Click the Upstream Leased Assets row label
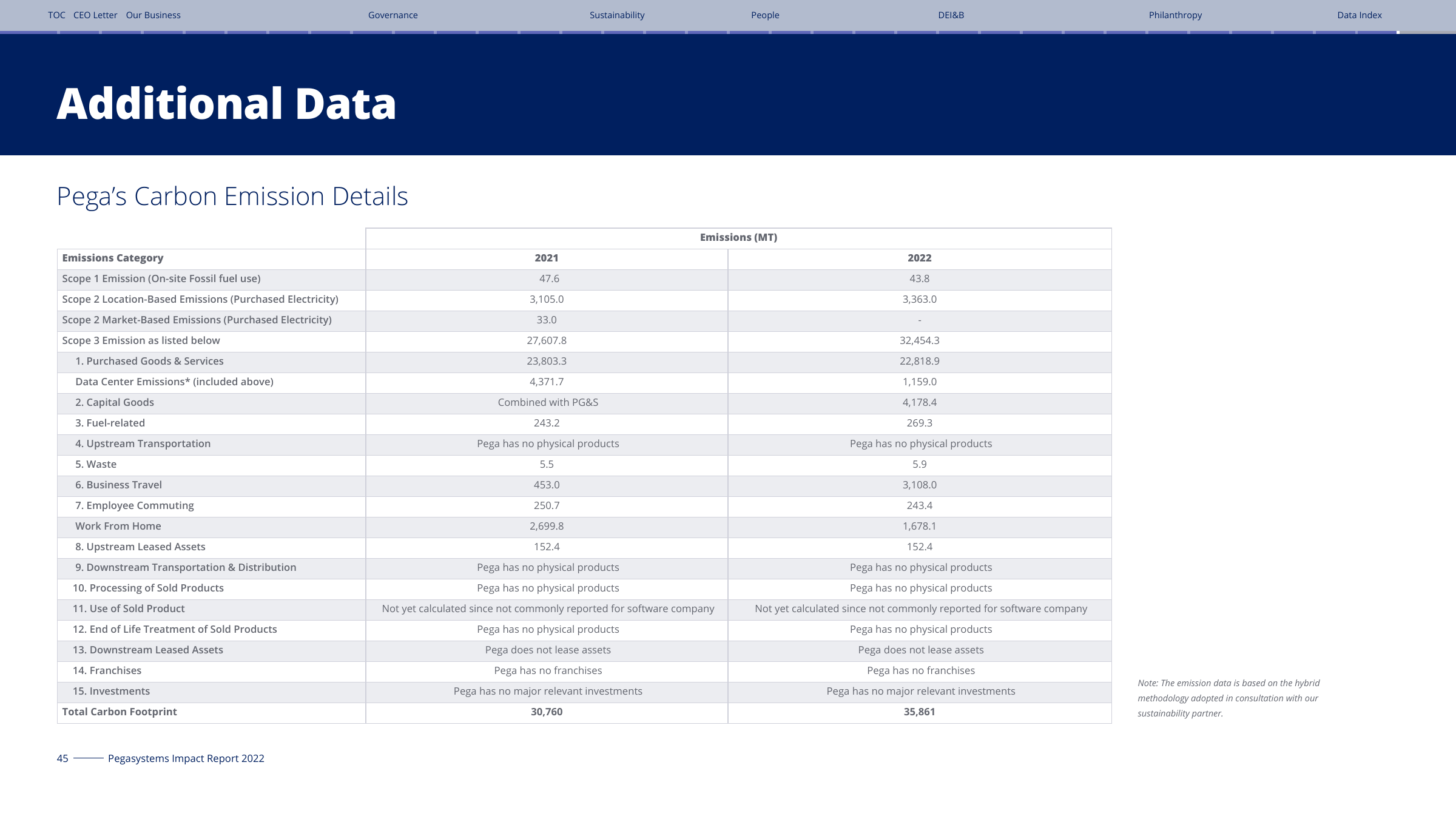The width and height of the screenshot is (1456, 819). pyautogui.click(x=140, y=547)
